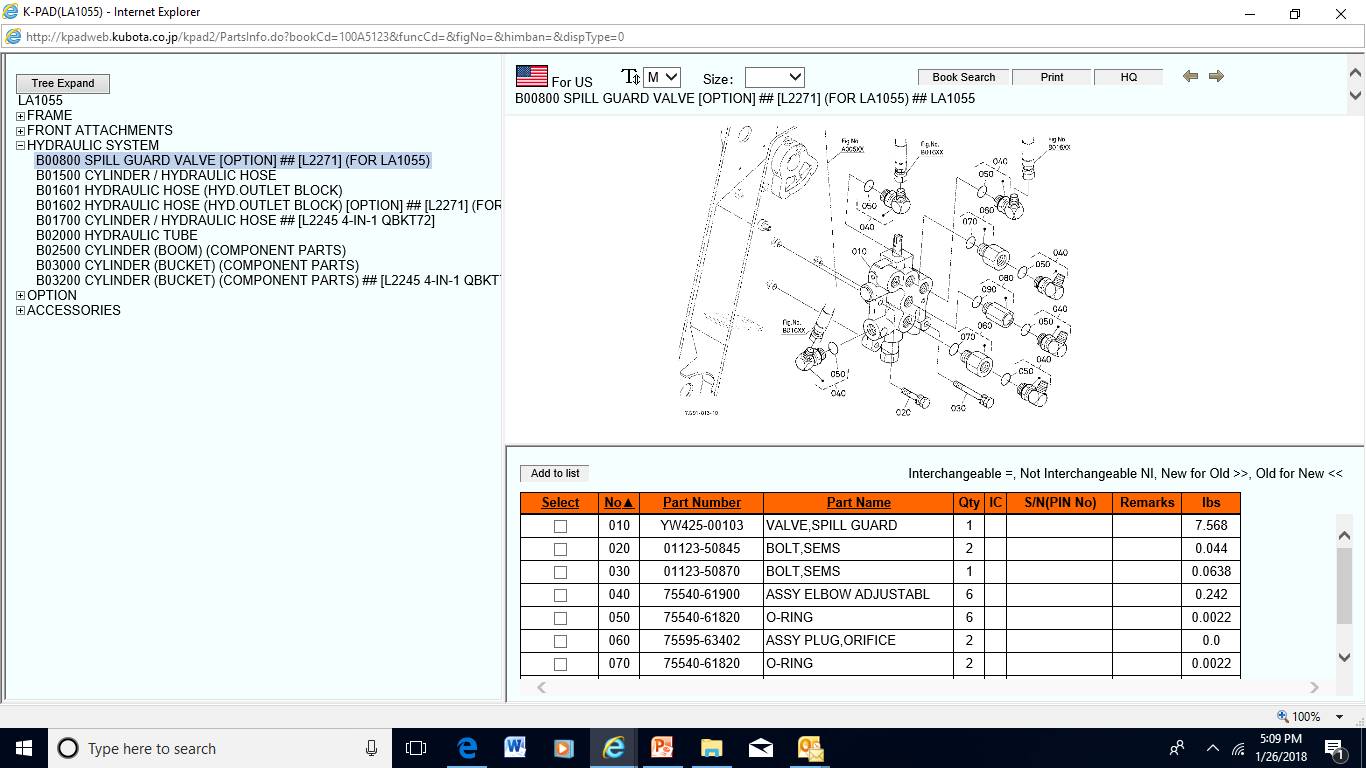This screenshot has height=768, width=1366.
Task: Tick checkbox for 060 ASSY PLUG,ORIFICE
Action: [x=560, y=641]
